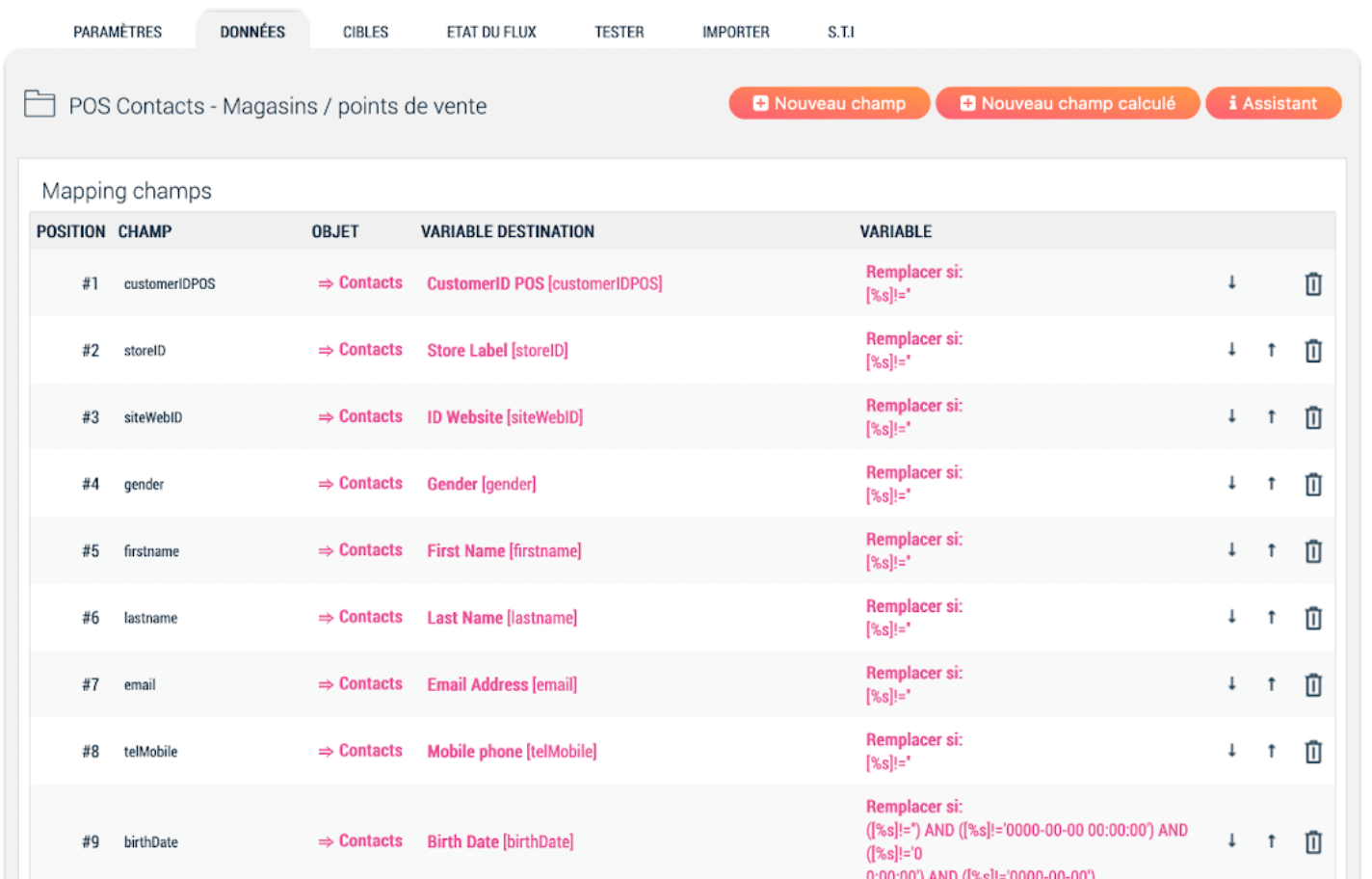Move gender row up
This screenshot has height=879, width=1372.
[1271, 483]
